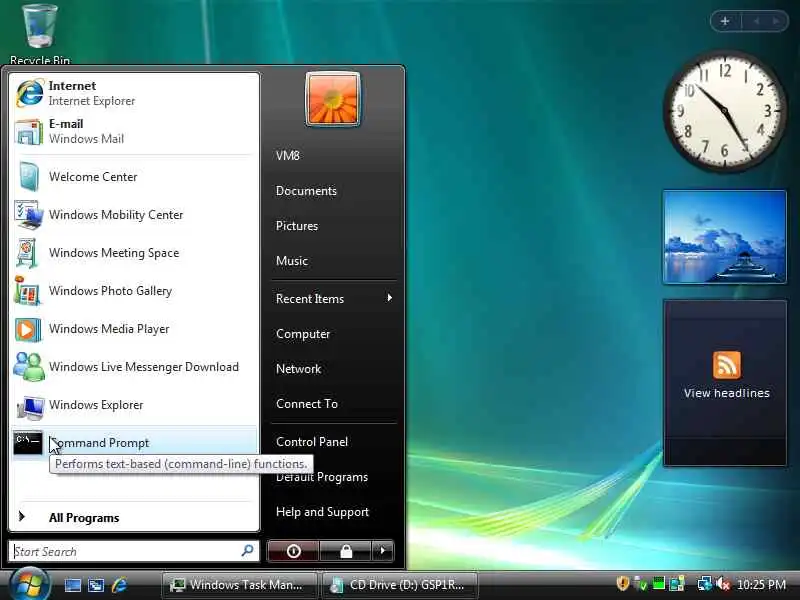
Task: Click the power sleep button
Action: (293, 551)
